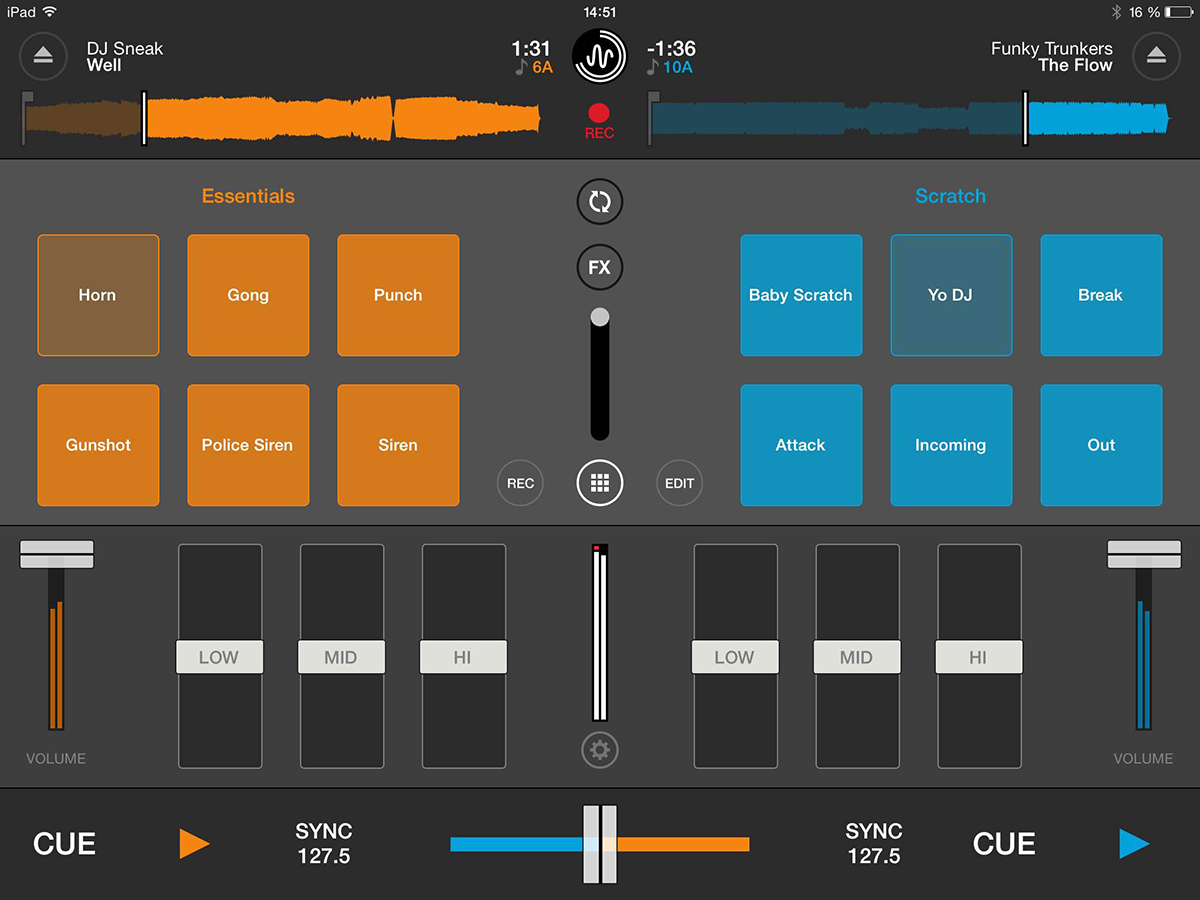
Task: Open mixer settings gear icon
Action: [599, 750]
